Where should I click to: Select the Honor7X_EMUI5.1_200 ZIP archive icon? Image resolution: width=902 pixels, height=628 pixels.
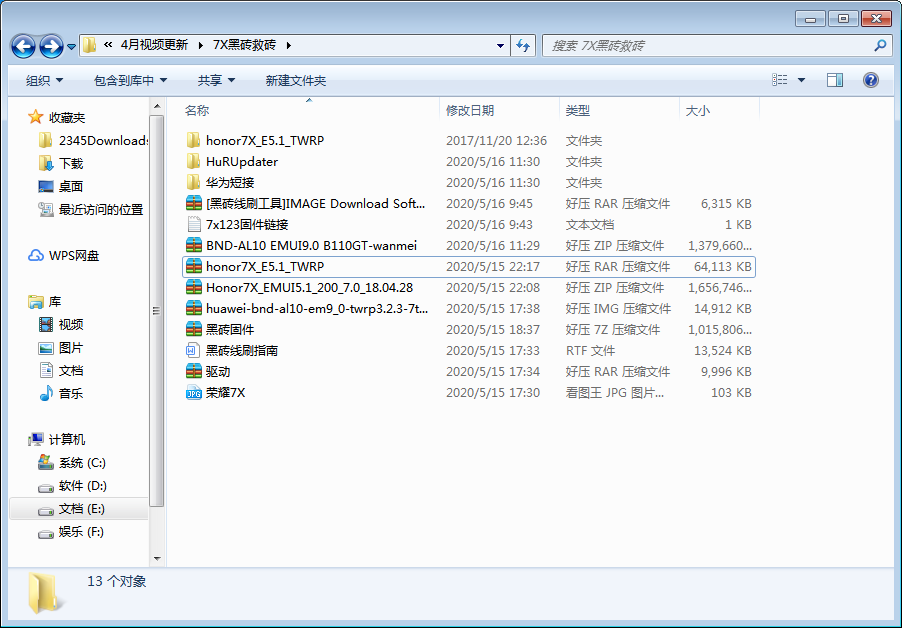194,288
